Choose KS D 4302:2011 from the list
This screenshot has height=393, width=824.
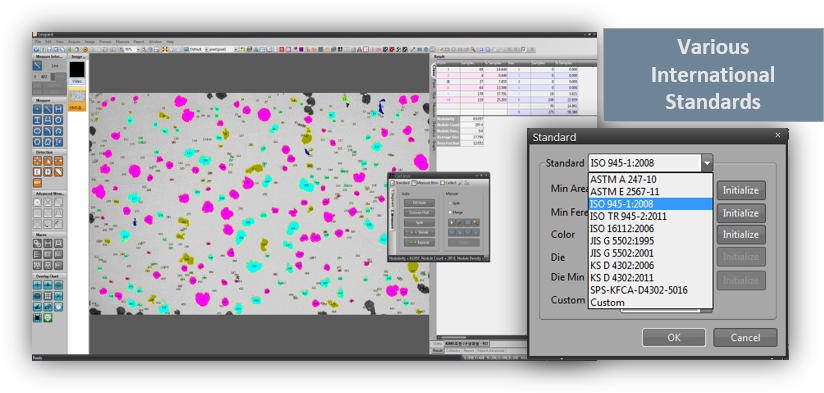650,277
